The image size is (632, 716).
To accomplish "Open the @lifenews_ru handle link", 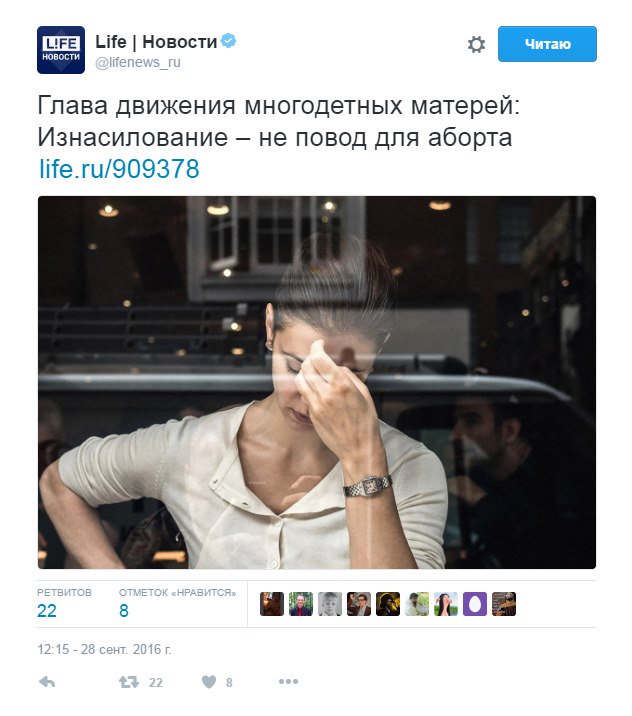I will 138,62.
